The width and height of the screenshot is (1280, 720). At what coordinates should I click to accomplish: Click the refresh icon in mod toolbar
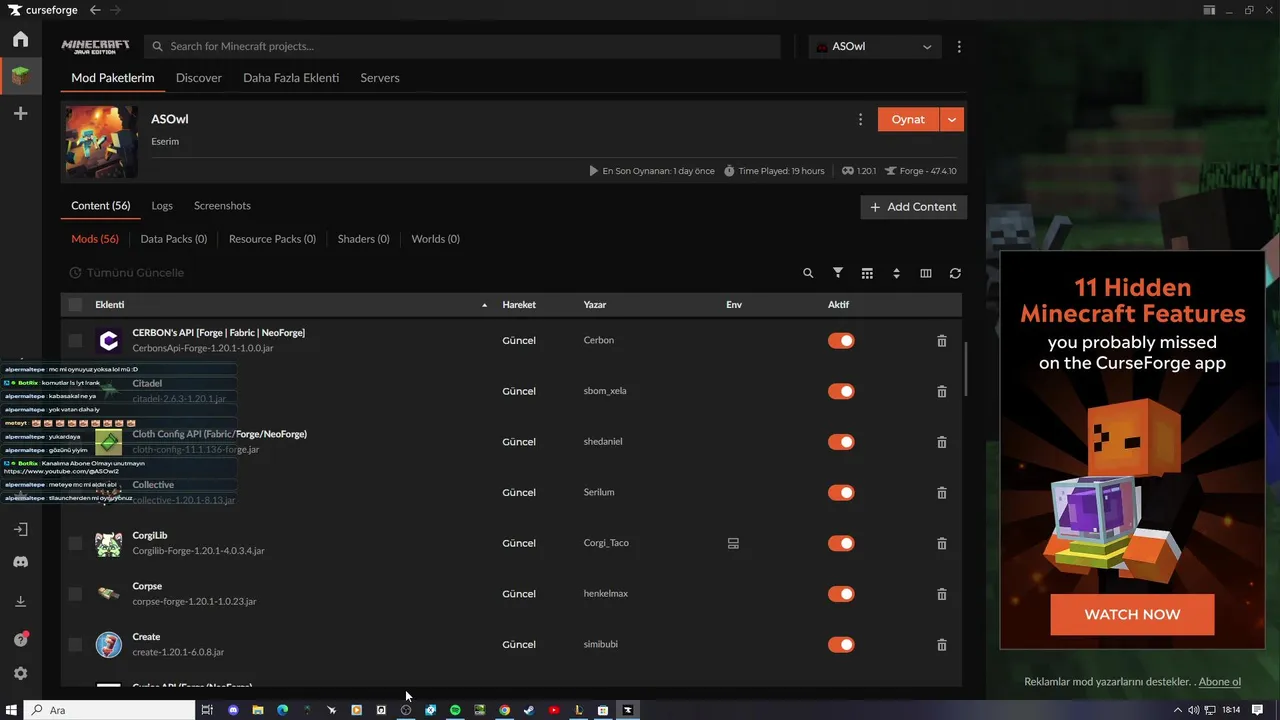[x=955, y=273]
